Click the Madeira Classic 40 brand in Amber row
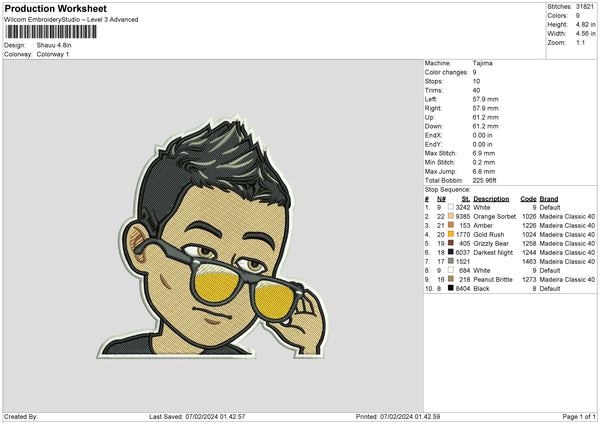600x424 pixels. tap(567, 225)
